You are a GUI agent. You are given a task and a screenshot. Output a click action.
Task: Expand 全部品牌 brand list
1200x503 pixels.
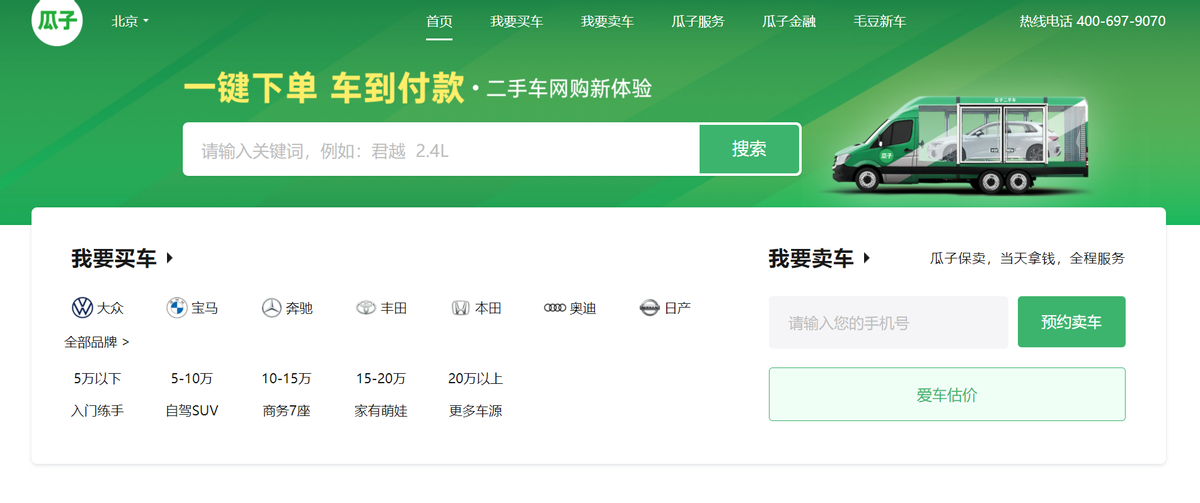[x=97, y=342]
